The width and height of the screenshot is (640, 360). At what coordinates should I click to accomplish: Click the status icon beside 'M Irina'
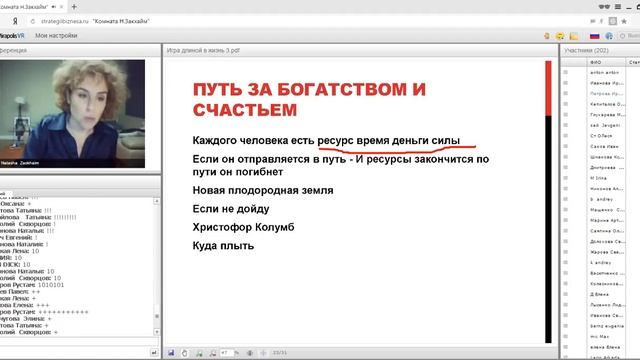[565, 178]
